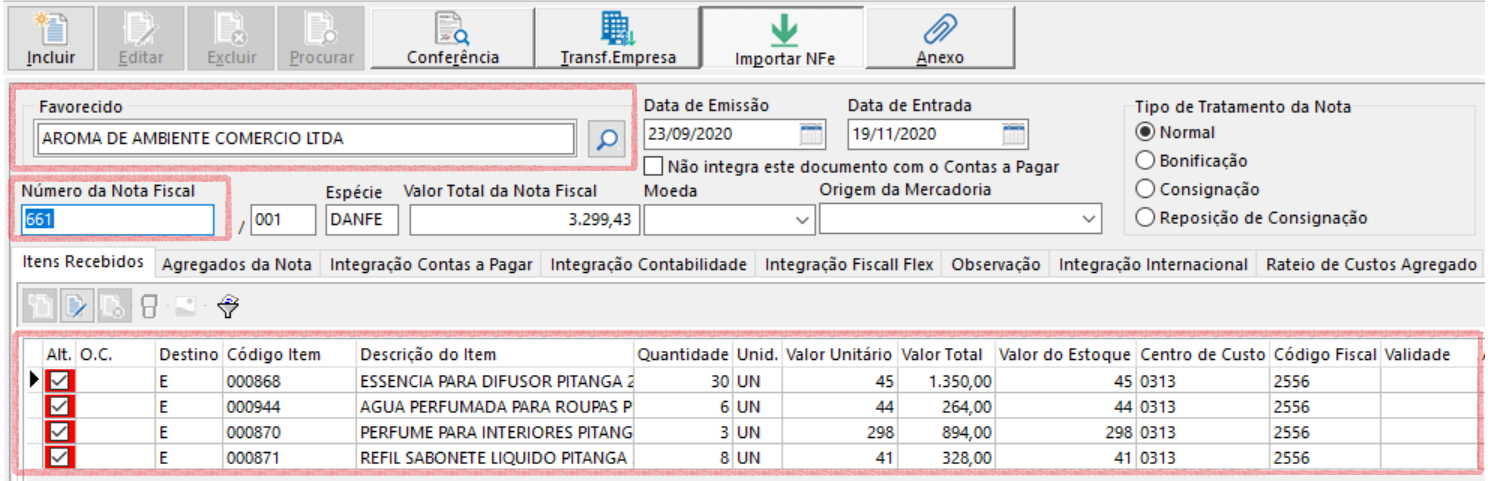The image size is (1488, 481).
Task: Open Rateio de Custos Agregado tab
Action: click(x=1371, y=265)
